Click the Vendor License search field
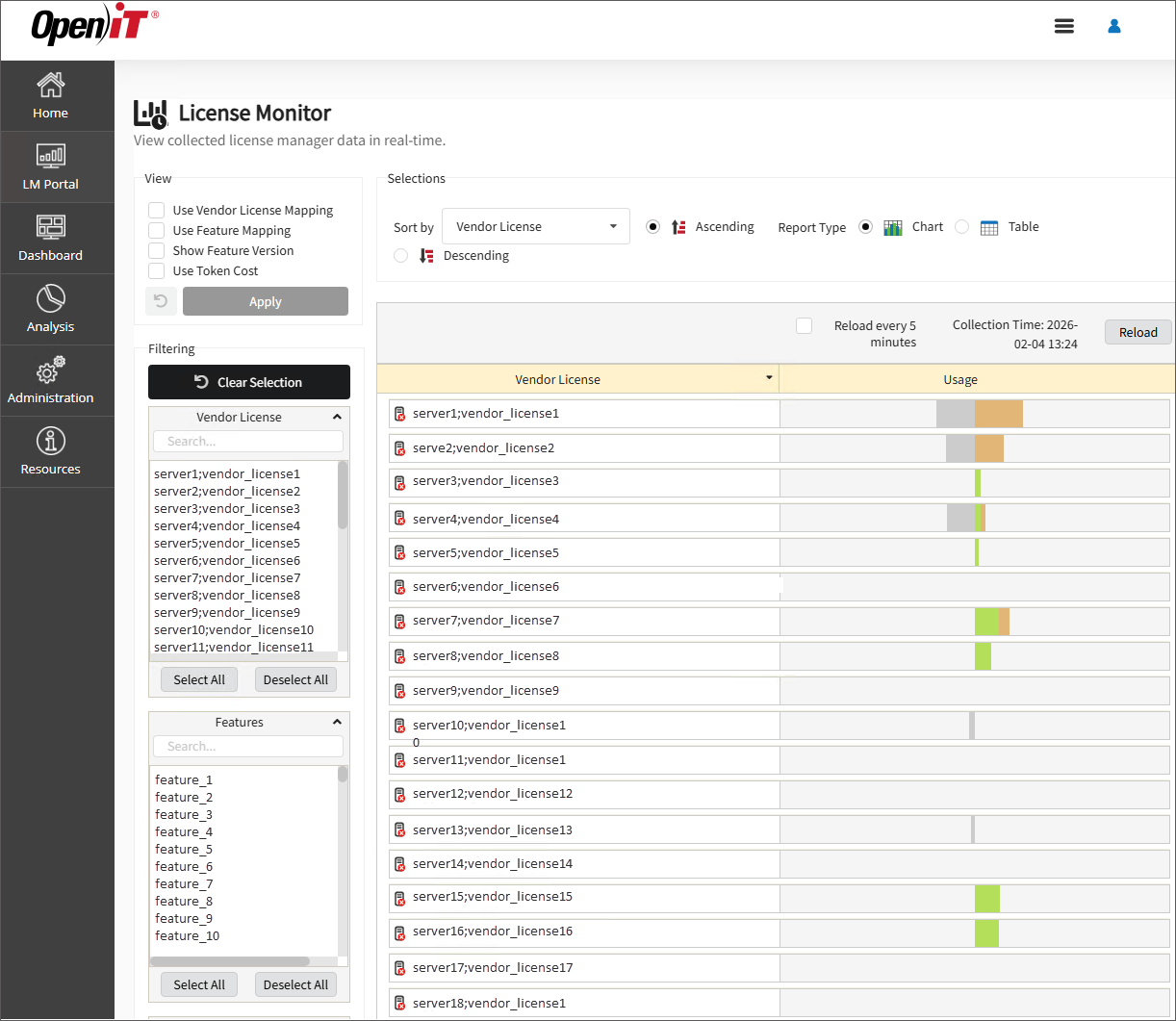1176x1021 pixels. pyautogui.click(x=247, y=442)
